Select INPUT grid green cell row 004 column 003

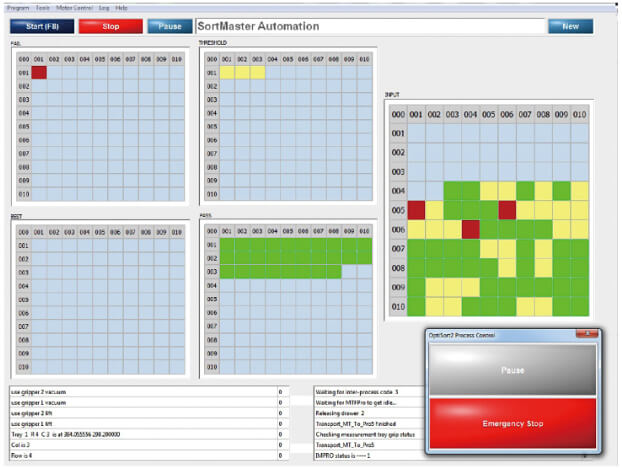tap(453, 191)
